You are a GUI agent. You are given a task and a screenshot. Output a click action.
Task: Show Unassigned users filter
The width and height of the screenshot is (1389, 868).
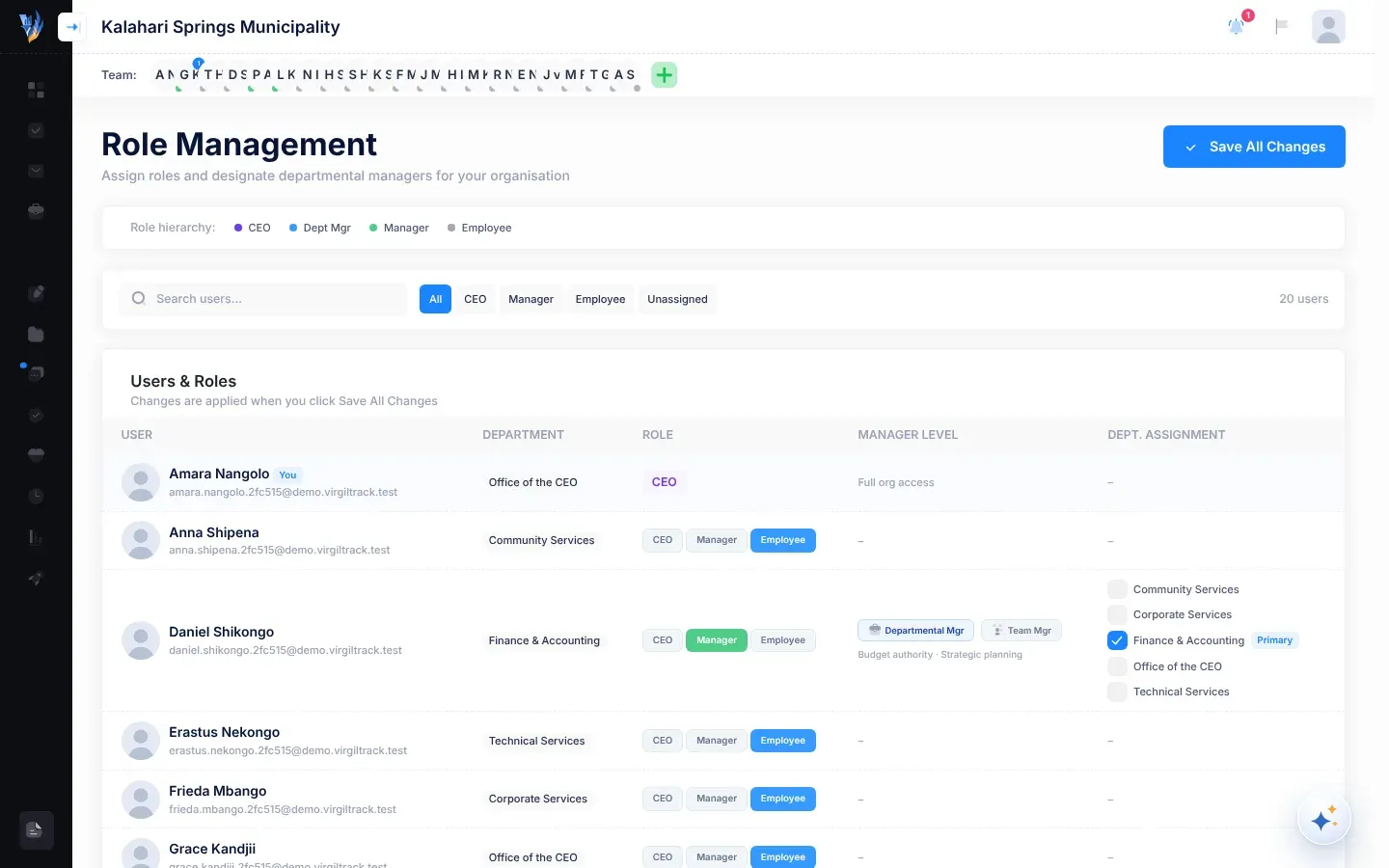tap(677, 299)
